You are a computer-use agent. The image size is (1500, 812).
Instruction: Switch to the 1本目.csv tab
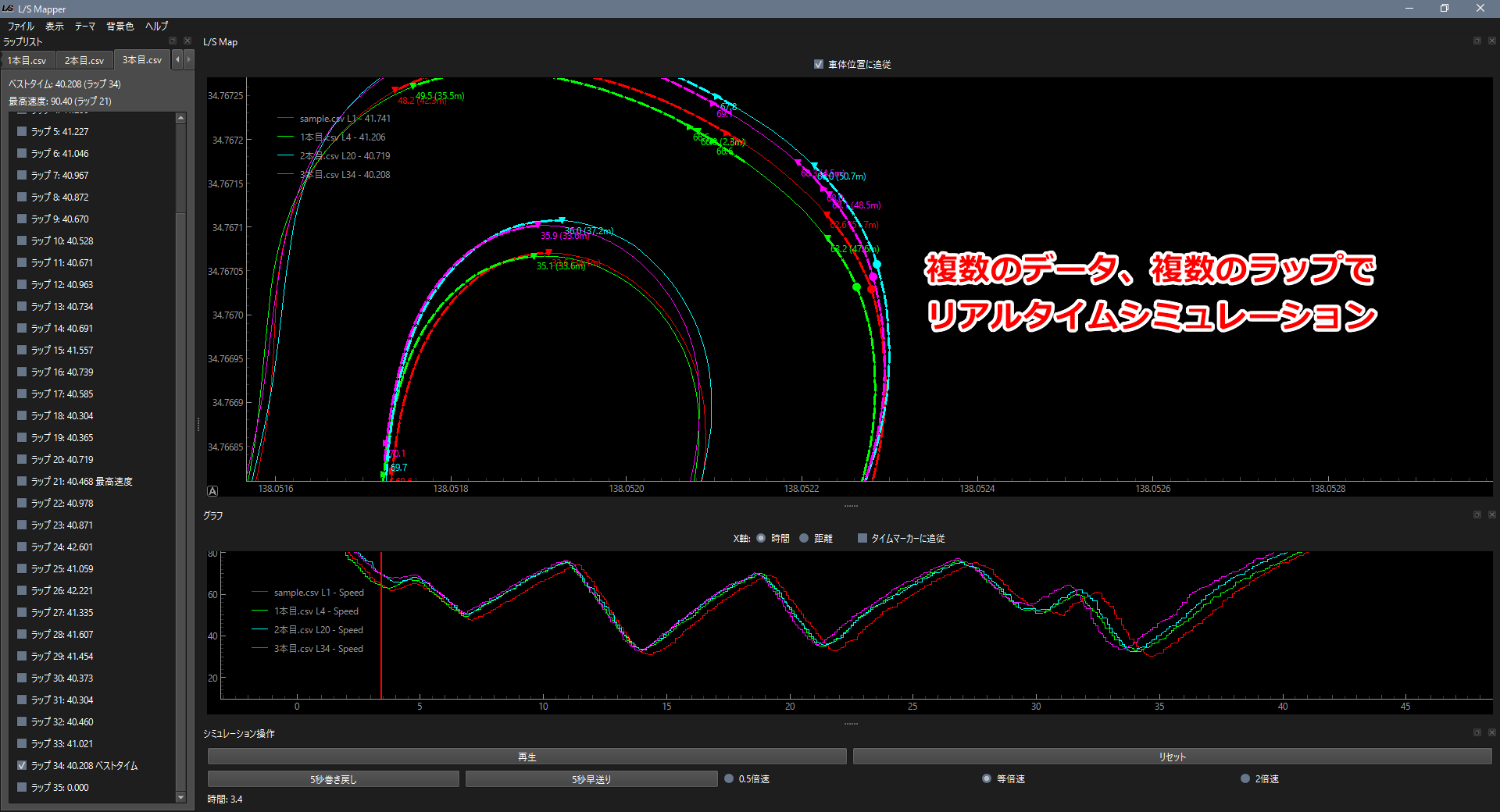point(27,60)
